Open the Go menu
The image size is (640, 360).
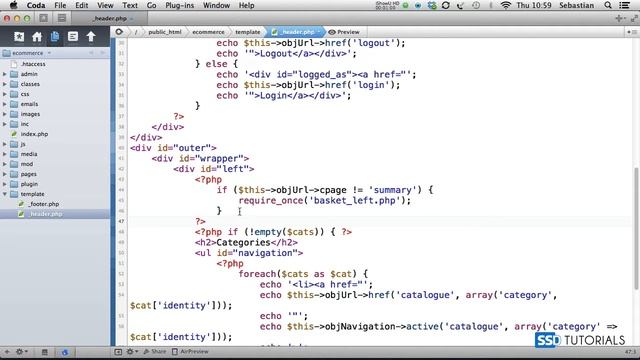151,5
